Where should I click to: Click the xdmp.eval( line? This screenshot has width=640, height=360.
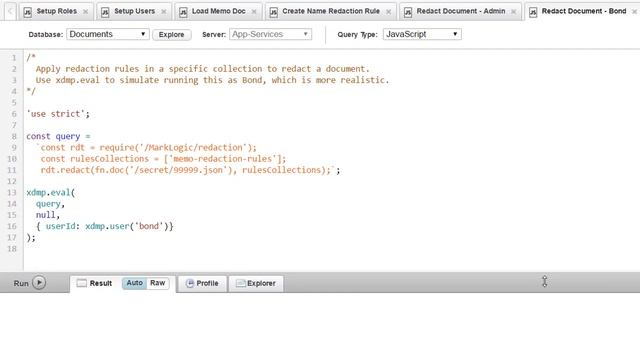tap(51, 192)
